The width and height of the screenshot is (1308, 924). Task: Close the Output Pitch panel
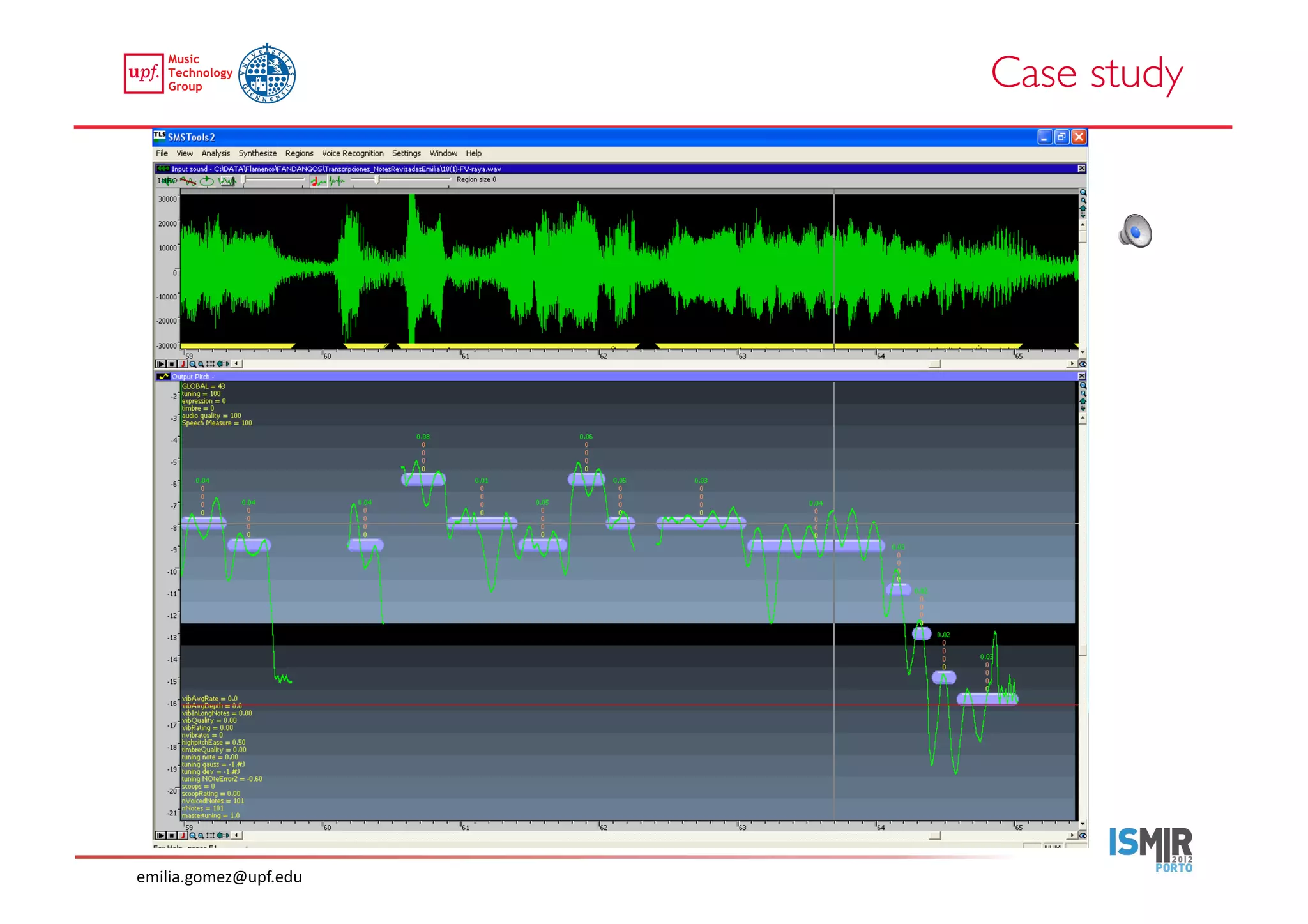(x=1082, y=377)
